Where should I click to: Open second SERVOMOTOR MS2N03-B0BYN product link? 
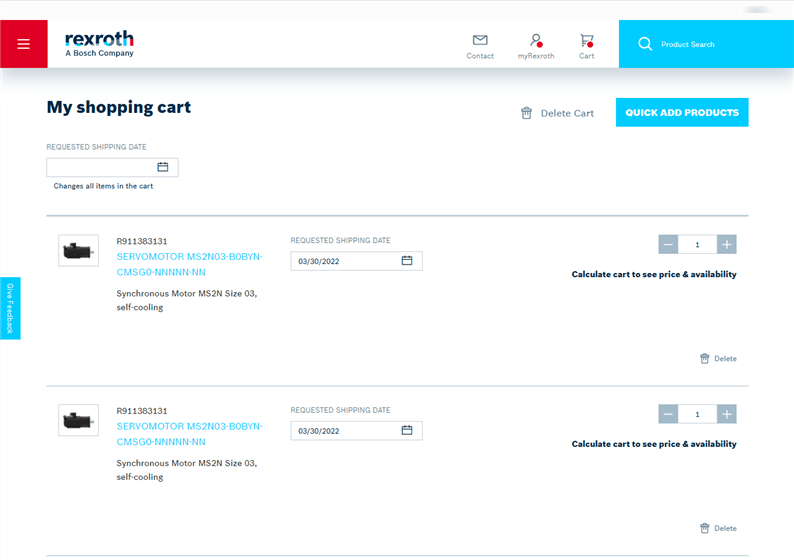[x=189, y=434]
